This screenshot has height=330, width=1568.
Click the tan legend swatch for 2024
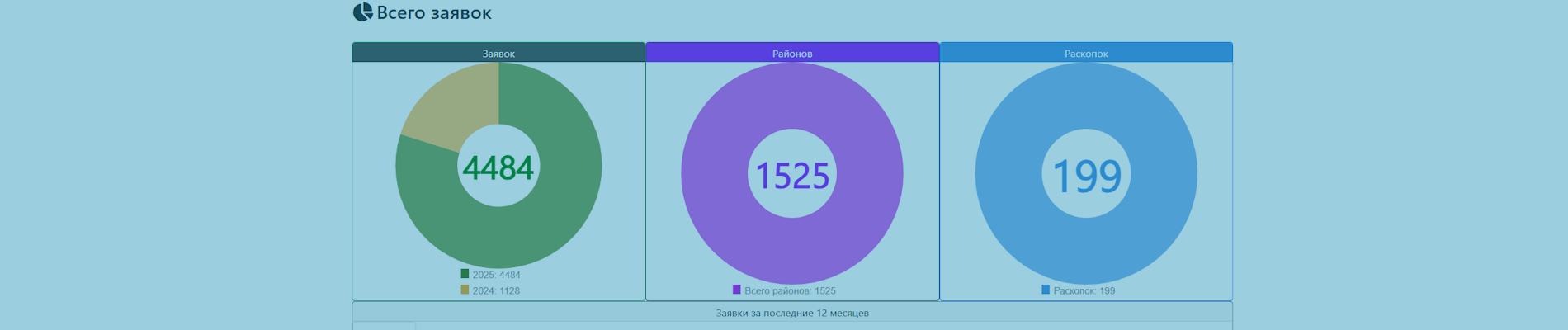pos(465,290)
